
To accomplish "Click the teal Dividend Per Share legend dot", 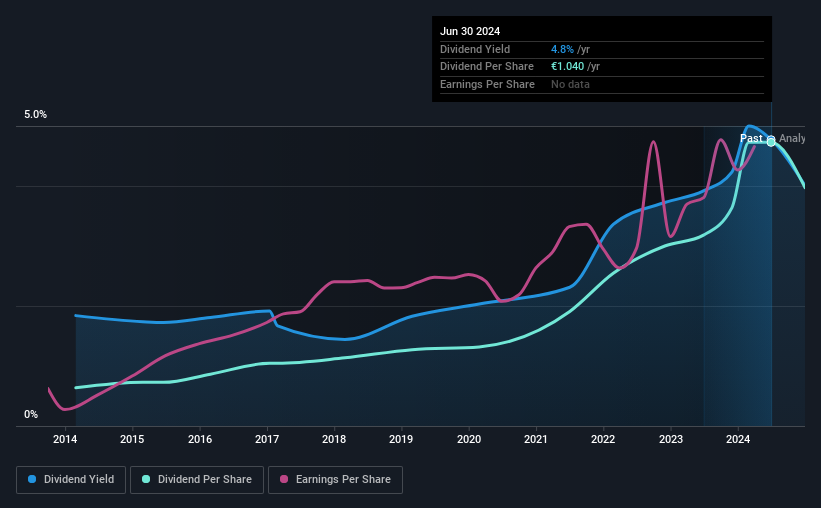I will (146, 479).
